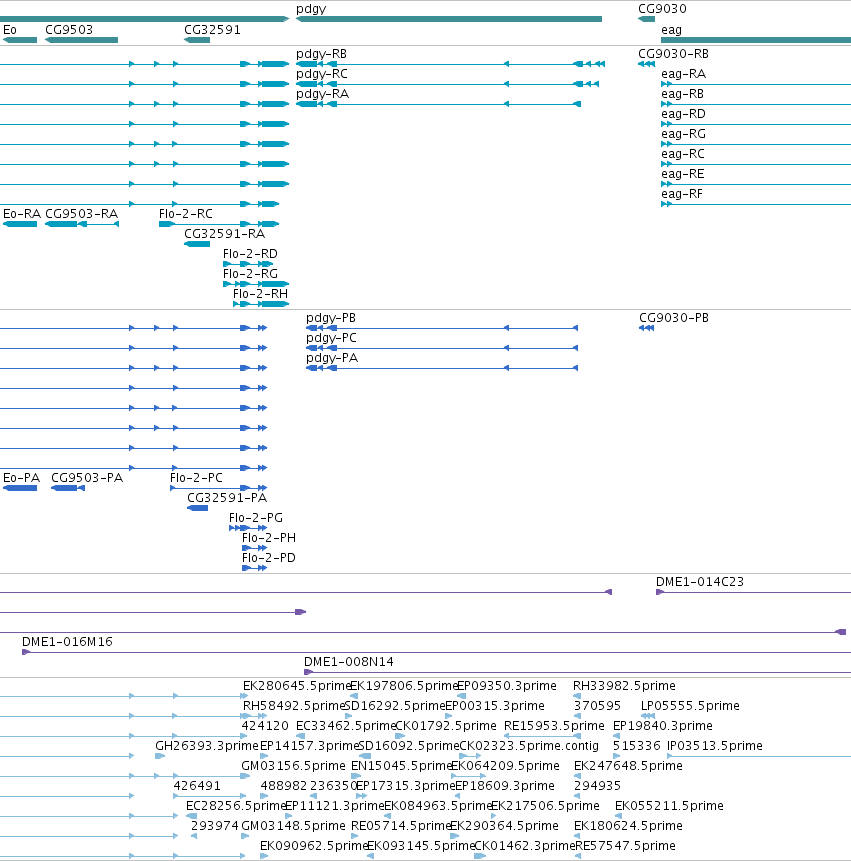The width and height of the screenshot is (851, 861).
Task: Select eag-RG transcript
Action: [x=756, y=144]
